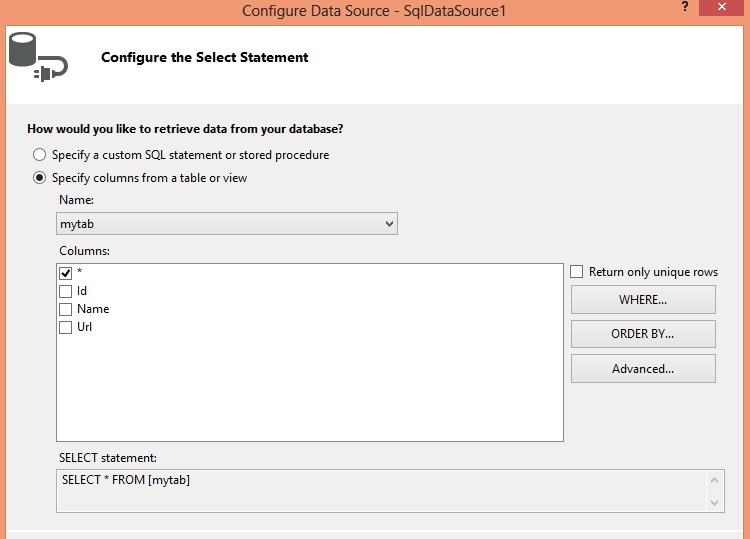Check the Id column checkbox
This screenshot has height=539, width=750.
pyautogui.click(x=66, y=291)
